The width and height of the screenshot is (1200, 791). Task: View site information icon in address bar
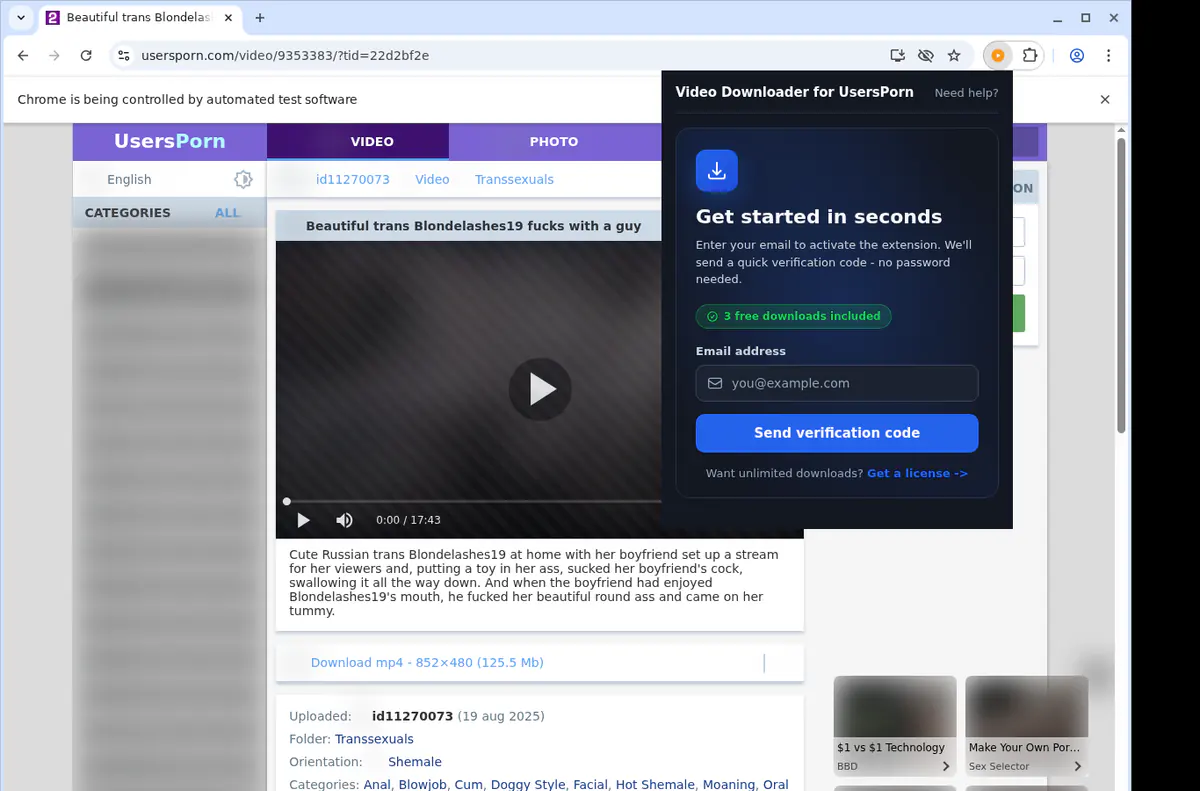123,56
